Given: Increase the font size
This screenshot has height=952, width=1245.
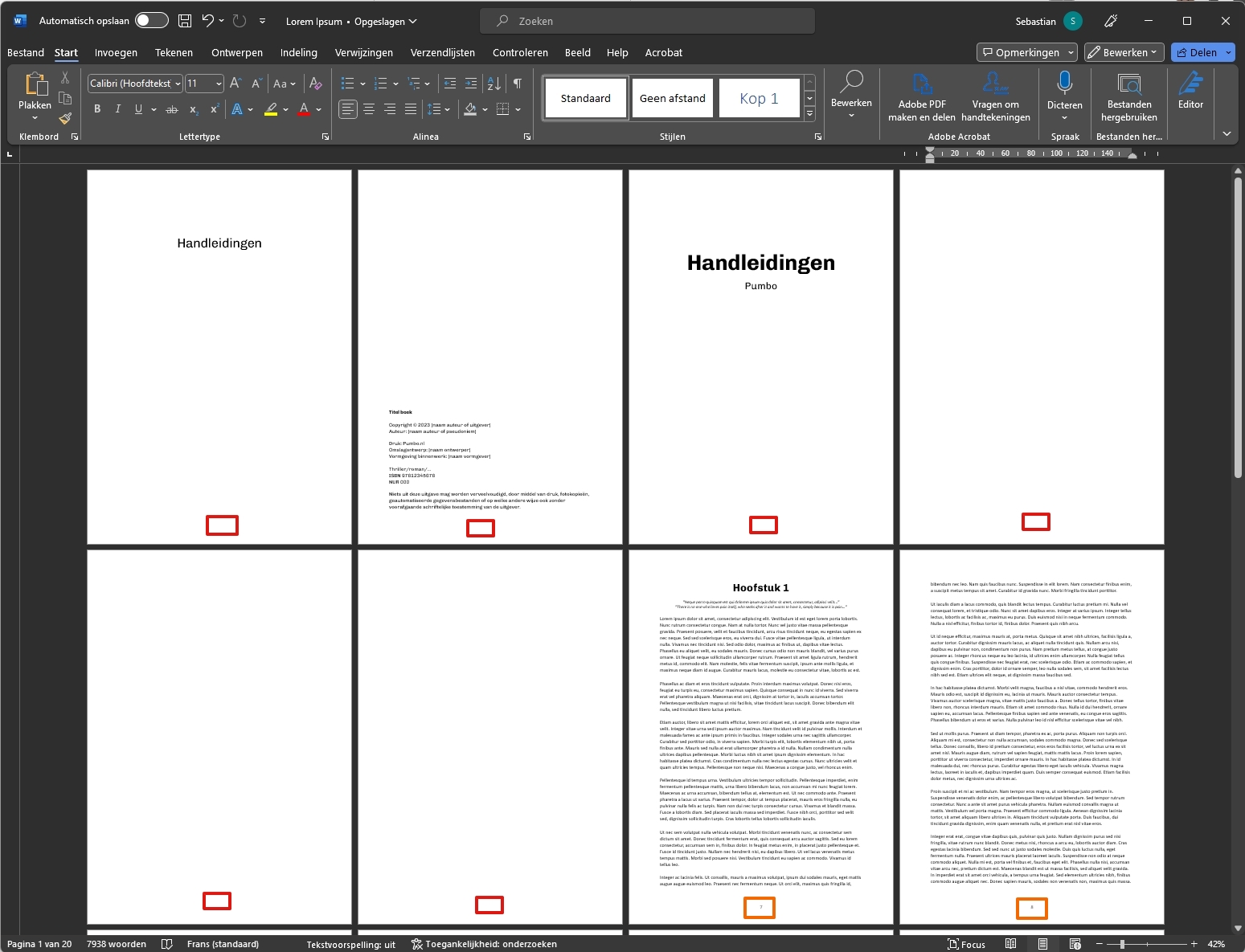Looking at the screenshot, I should [235, 83].
